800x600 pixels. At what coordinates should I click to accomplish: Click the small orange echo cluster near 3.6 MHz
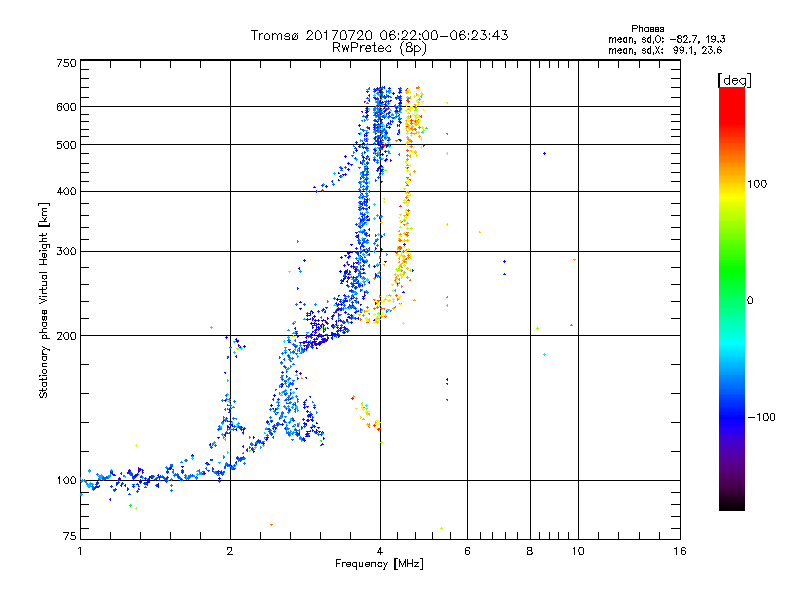pyautogui.click(x=366, y=413)
